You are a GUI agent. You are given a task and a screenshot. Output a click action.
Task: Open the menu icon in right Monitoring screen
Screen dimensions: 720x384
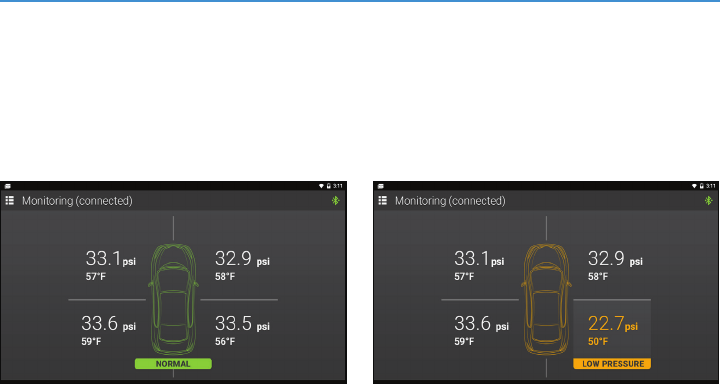(382, 200)
